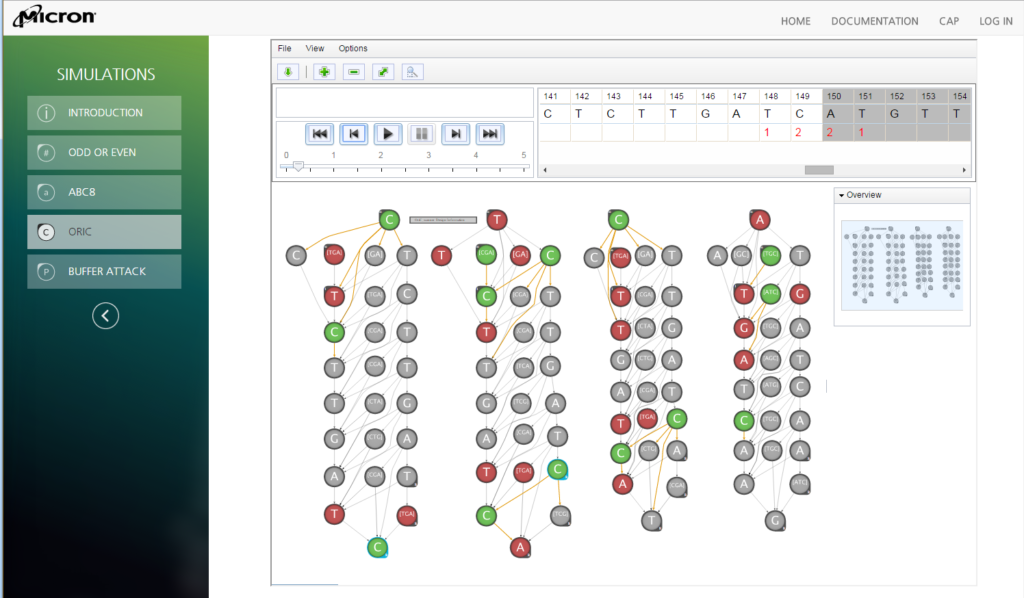Click the red G node on fourth graph's right column

(800, 294)
